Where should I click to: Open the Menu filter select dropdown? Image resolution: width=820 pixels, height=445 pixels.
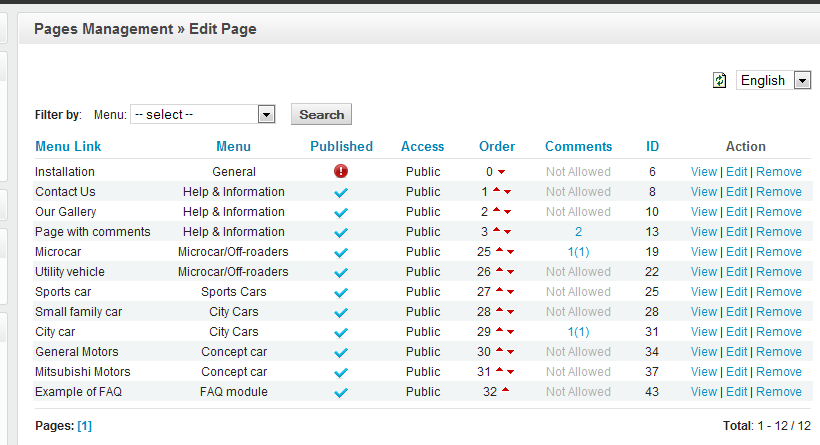click(x=266, y=115)
